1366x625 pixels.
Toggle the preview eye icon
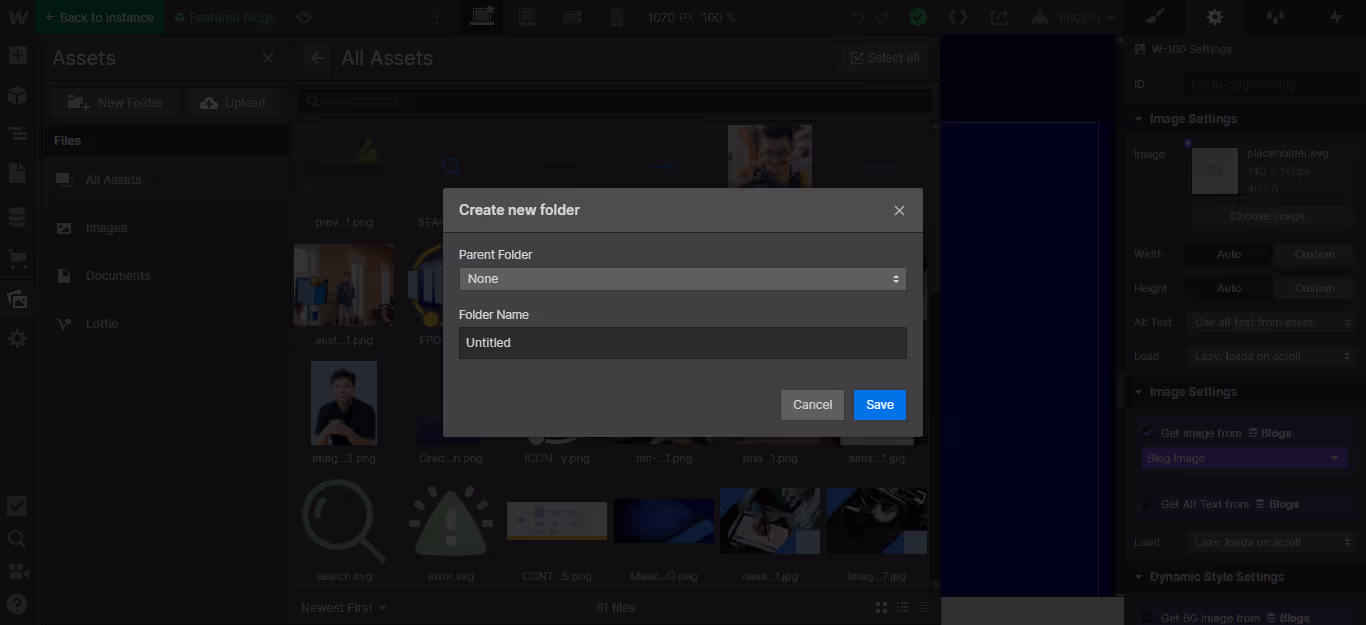click(305, 17)
